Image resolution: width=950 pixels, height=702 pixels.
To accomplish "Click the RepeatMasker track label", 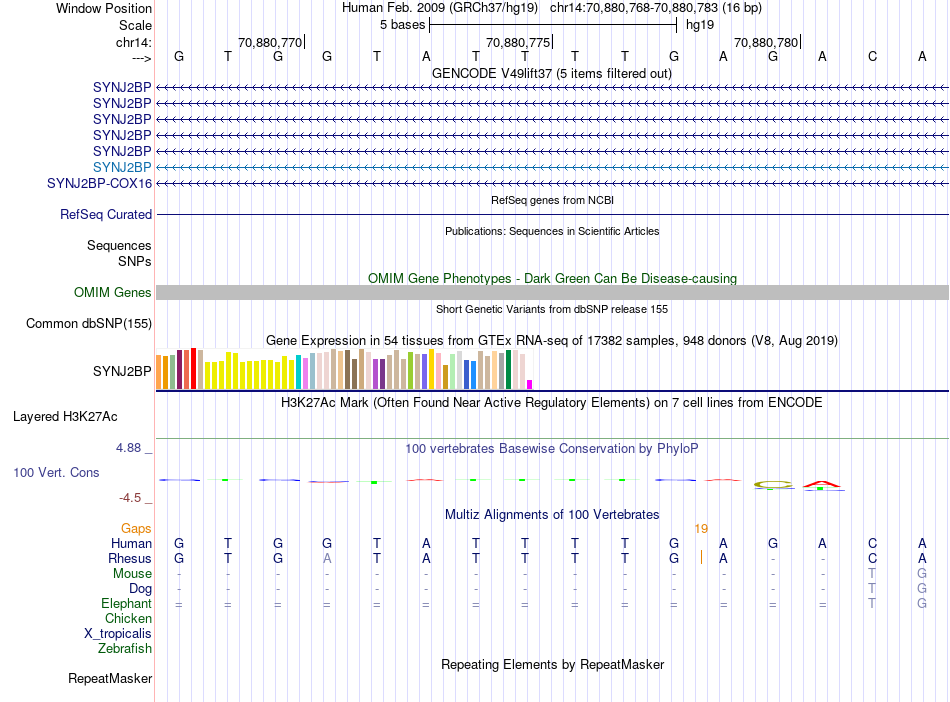I will pyautogui.click(x=110, y=678).
